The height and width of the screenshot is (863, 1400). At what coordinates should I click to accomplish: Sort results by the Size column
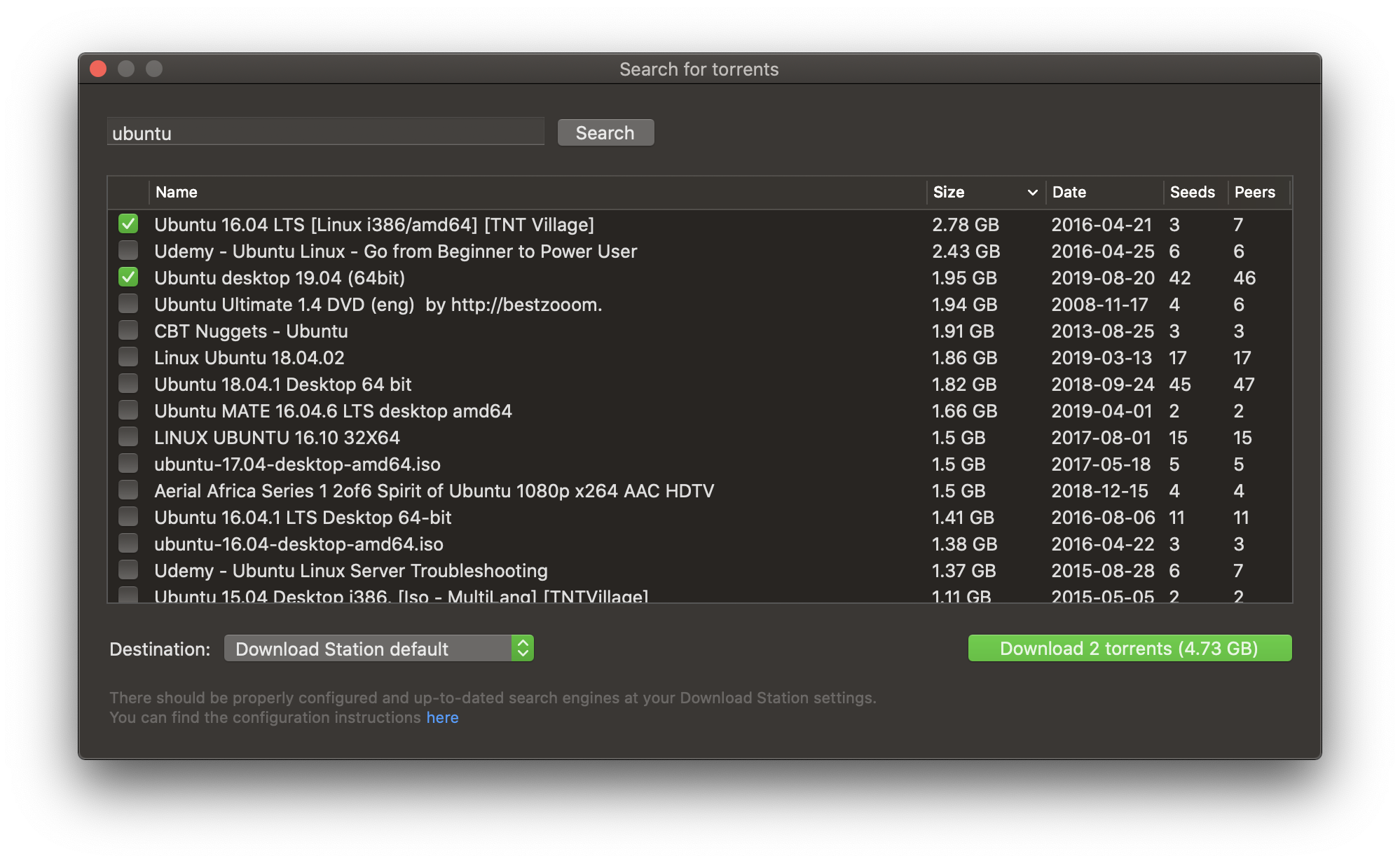(x=985, y=192)
